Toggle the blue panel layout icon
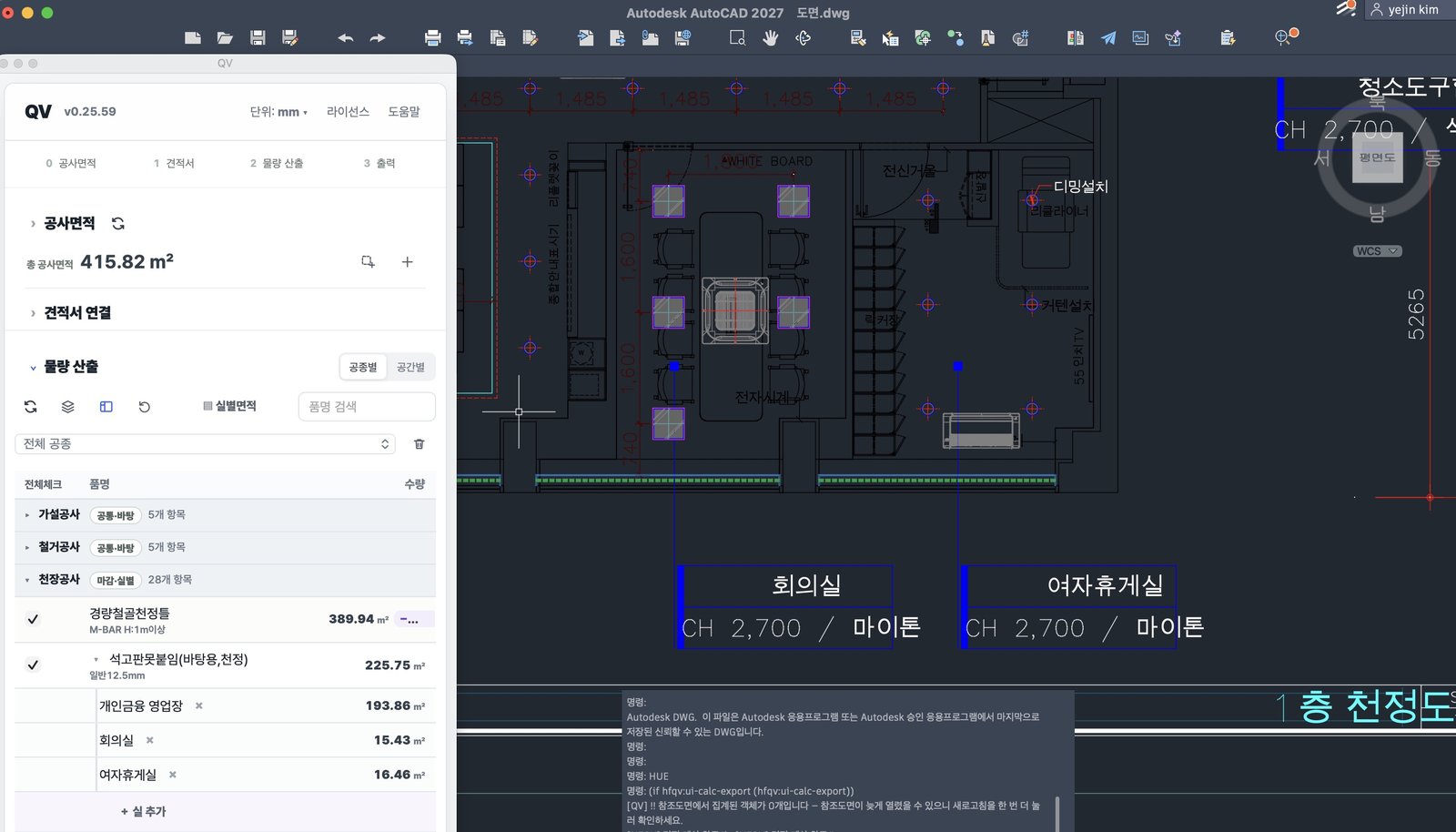The height and width of the screenshot is (832, 1456). 106,407
